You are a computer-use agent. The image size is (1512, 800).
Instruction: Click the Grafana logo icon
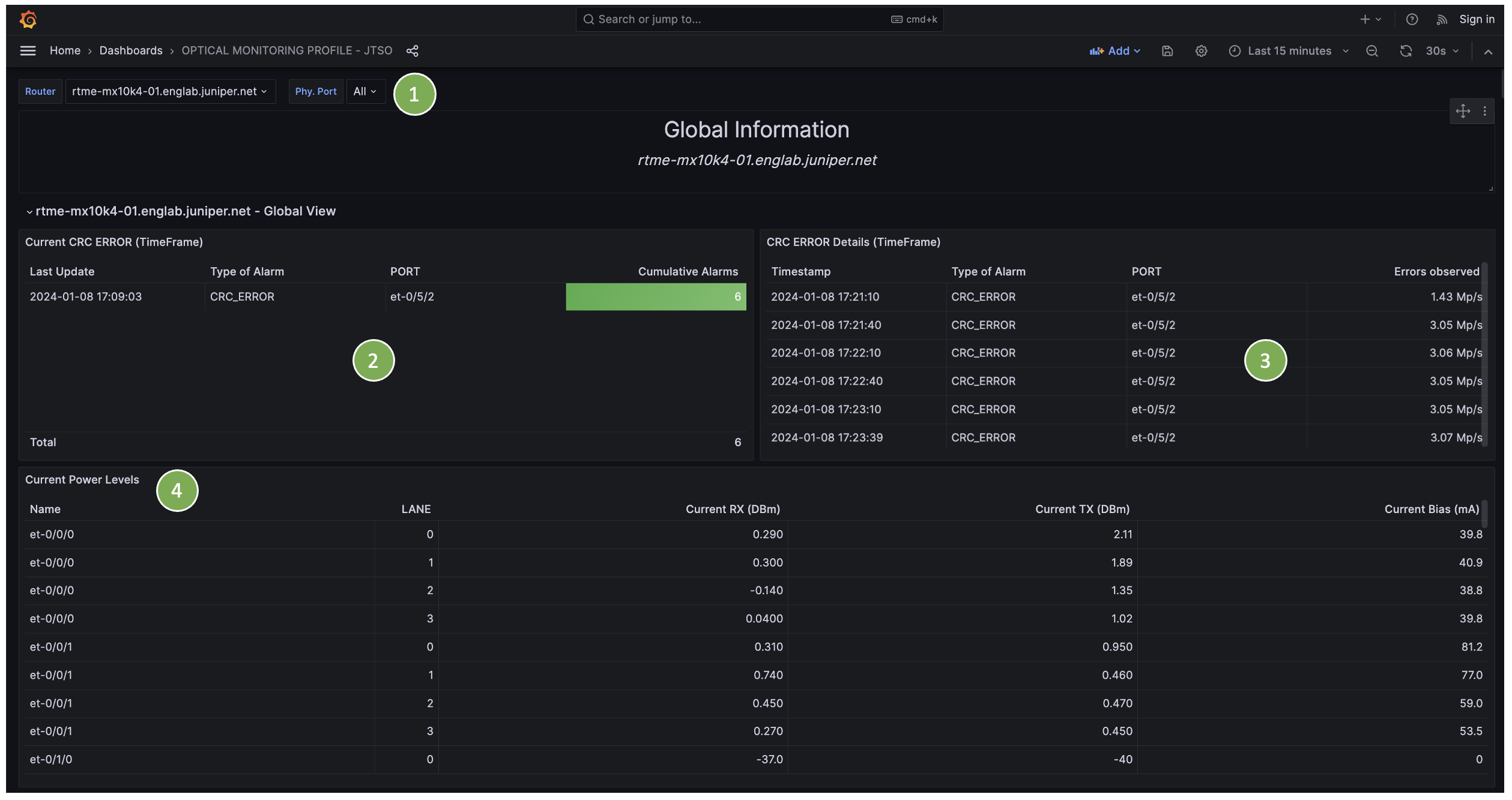click(x=28, y=19)
